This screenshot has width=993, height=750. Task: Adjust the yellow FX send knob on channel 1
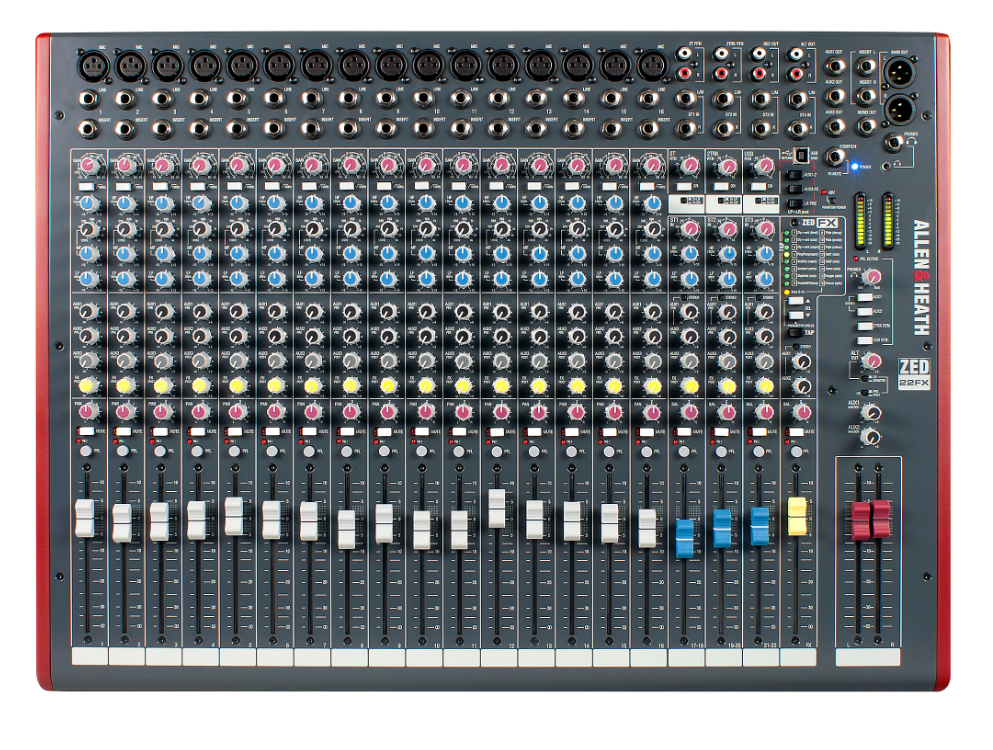(x=89, y=386)
